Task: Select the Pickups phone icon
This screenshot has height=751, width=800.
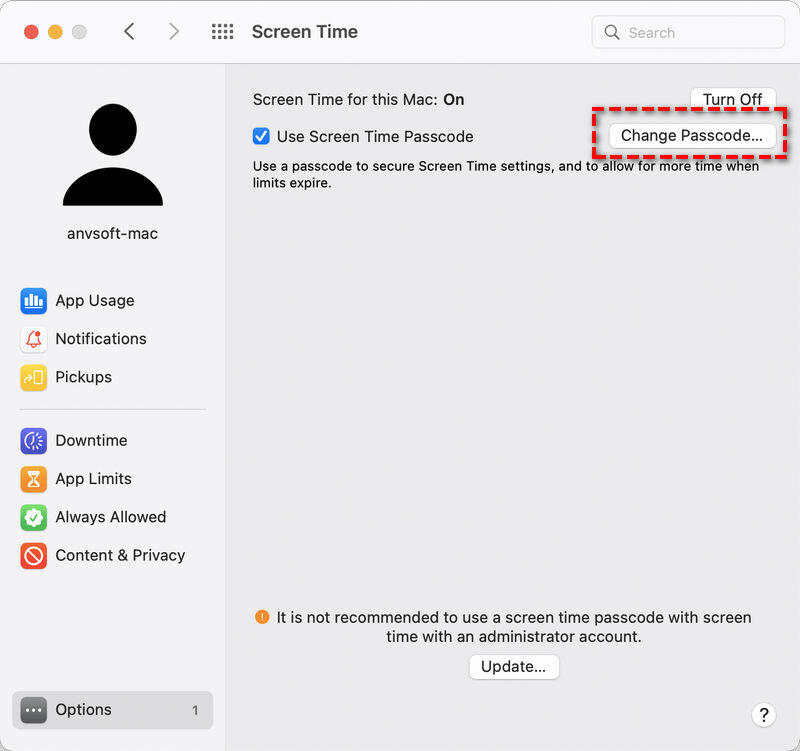Action: [34, 377]
